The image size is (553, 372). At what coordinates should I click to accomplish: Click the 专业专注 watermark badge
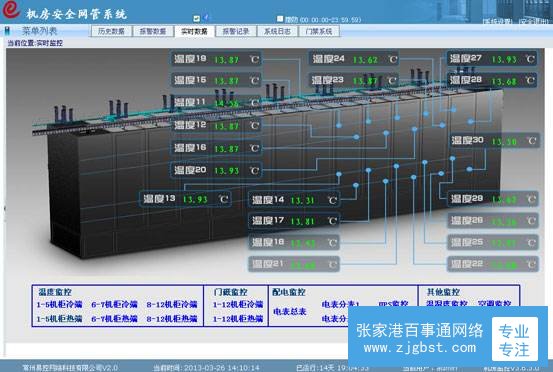pyautogui.click(x=514, y=340)
